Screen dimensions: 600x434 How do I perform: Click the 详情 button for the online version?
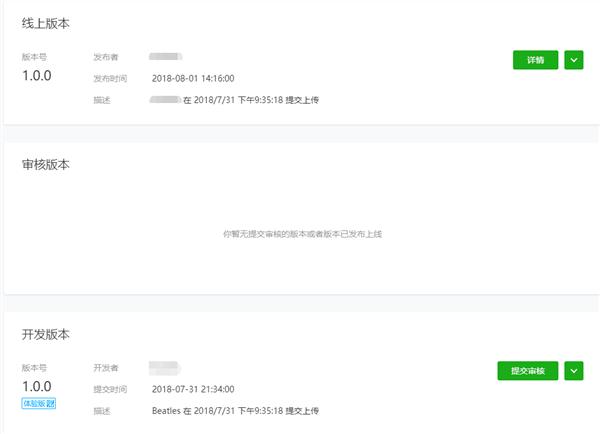pos(535,60)
